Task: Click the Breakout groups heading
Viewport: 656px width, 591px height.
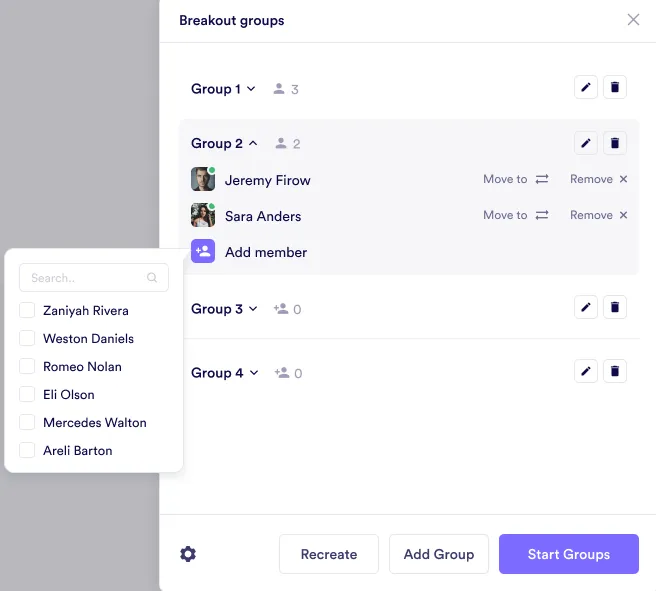Action: 232,20
